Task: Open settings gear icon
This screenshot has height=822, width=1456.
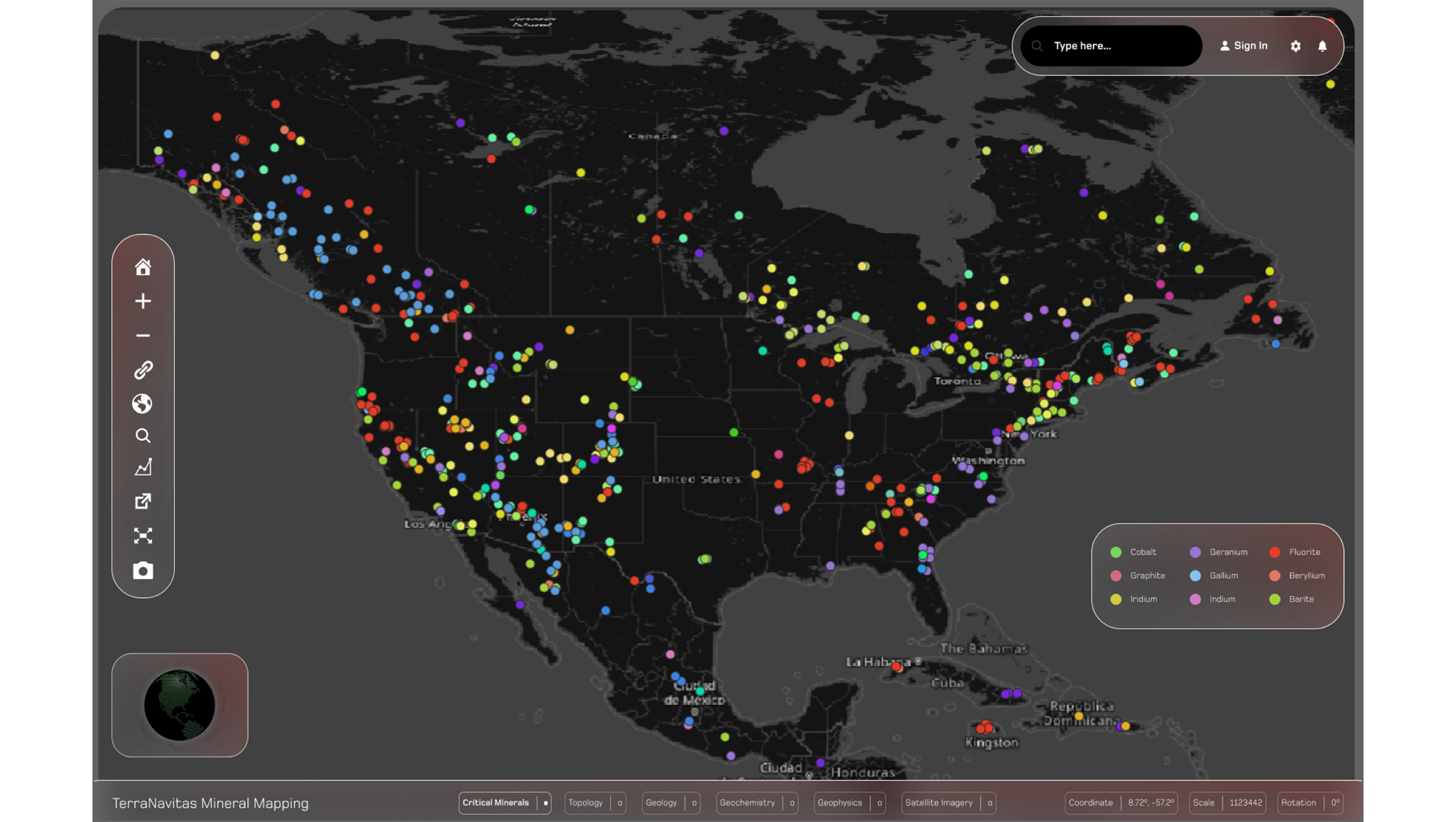Action: point(1295,46)
